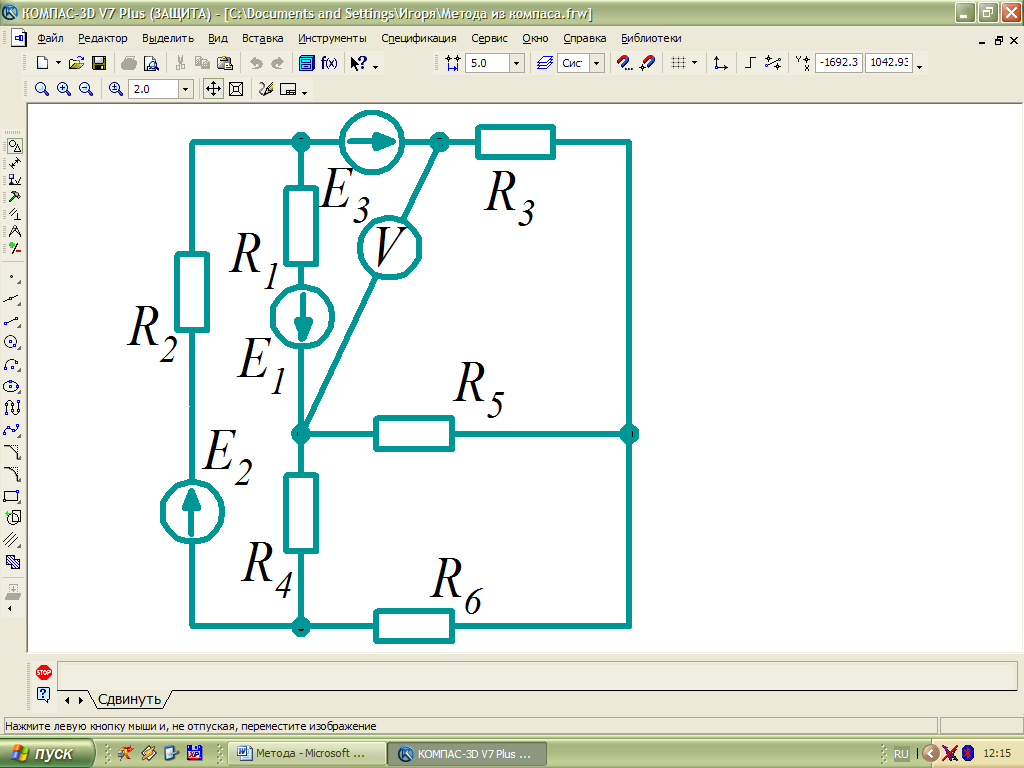The height and width of the screenshot is (768, 1024).
Task: Open the variables f(x) tool
Action: click(x=329, y=63)
